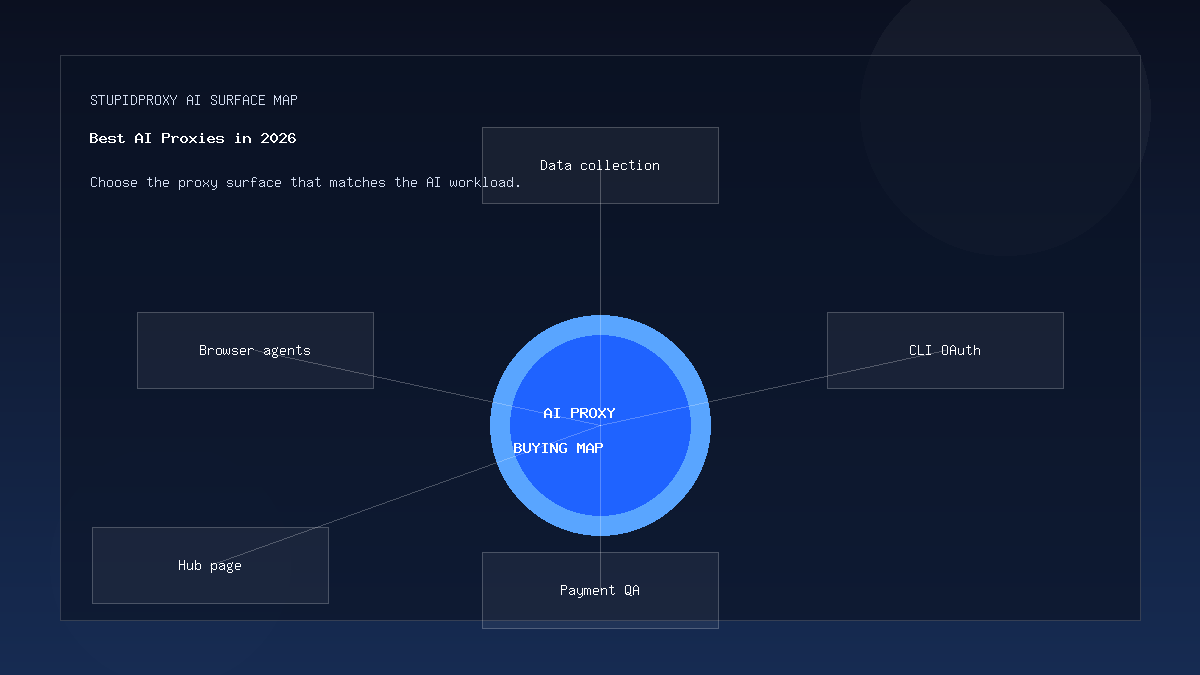Screen dimensions: 1200x675
Task: Select the Data collection node
Action: pos(600,165)
